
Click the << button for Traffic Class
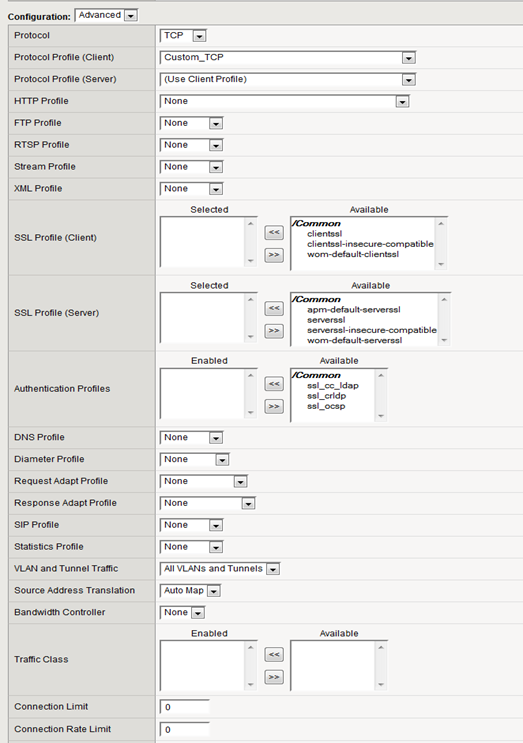[x=274, y=654]
